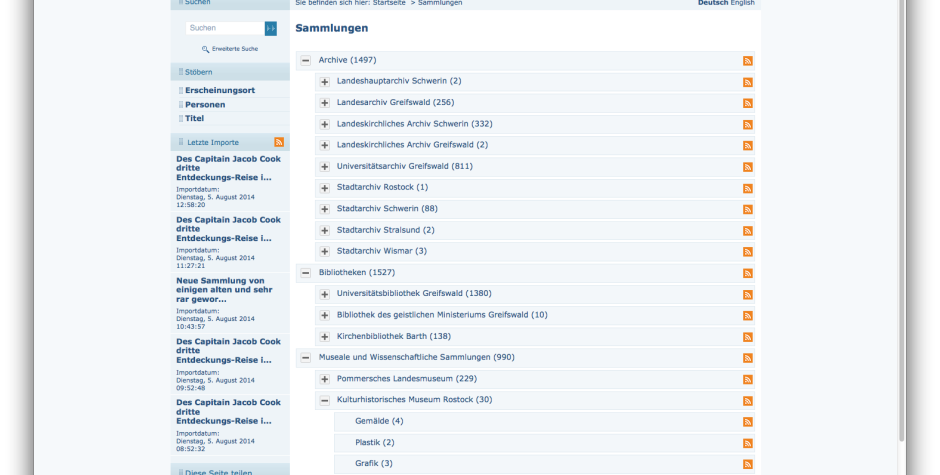Open Gemälde (4) collection

(379, 421)
